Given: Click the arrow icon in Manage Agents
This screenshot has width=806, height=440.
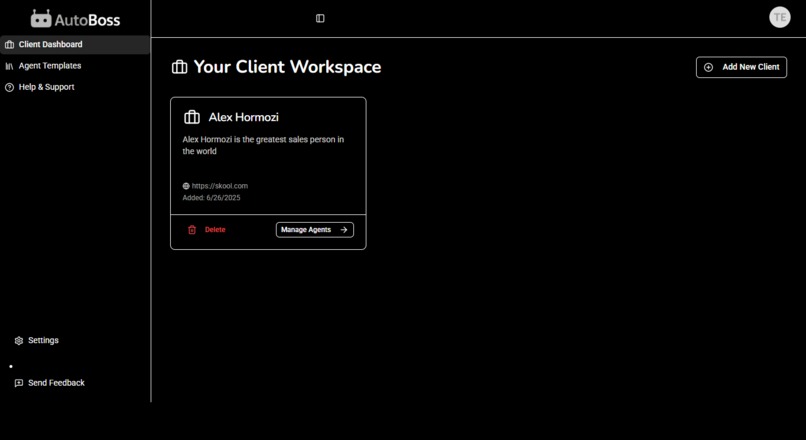Looking at the screenshot, I should pos(344,230).
